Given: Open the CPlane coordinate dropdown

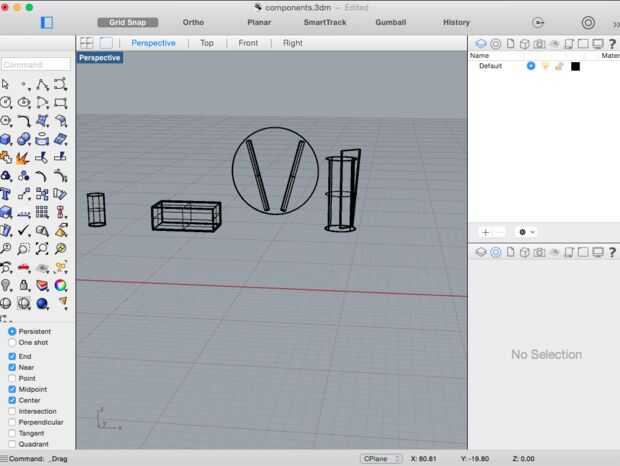Looking at the screenshot, I should pyautogui.click(x=381, y=458).
